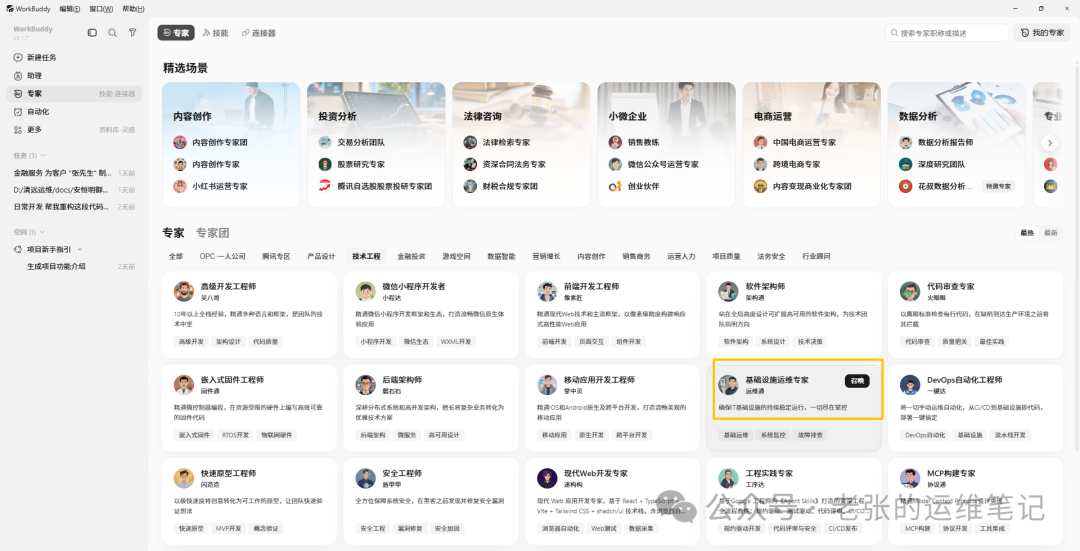
Task: Click the filter funnel icon in sidebar
Action: pyautogui.click(x=133, y=32)
